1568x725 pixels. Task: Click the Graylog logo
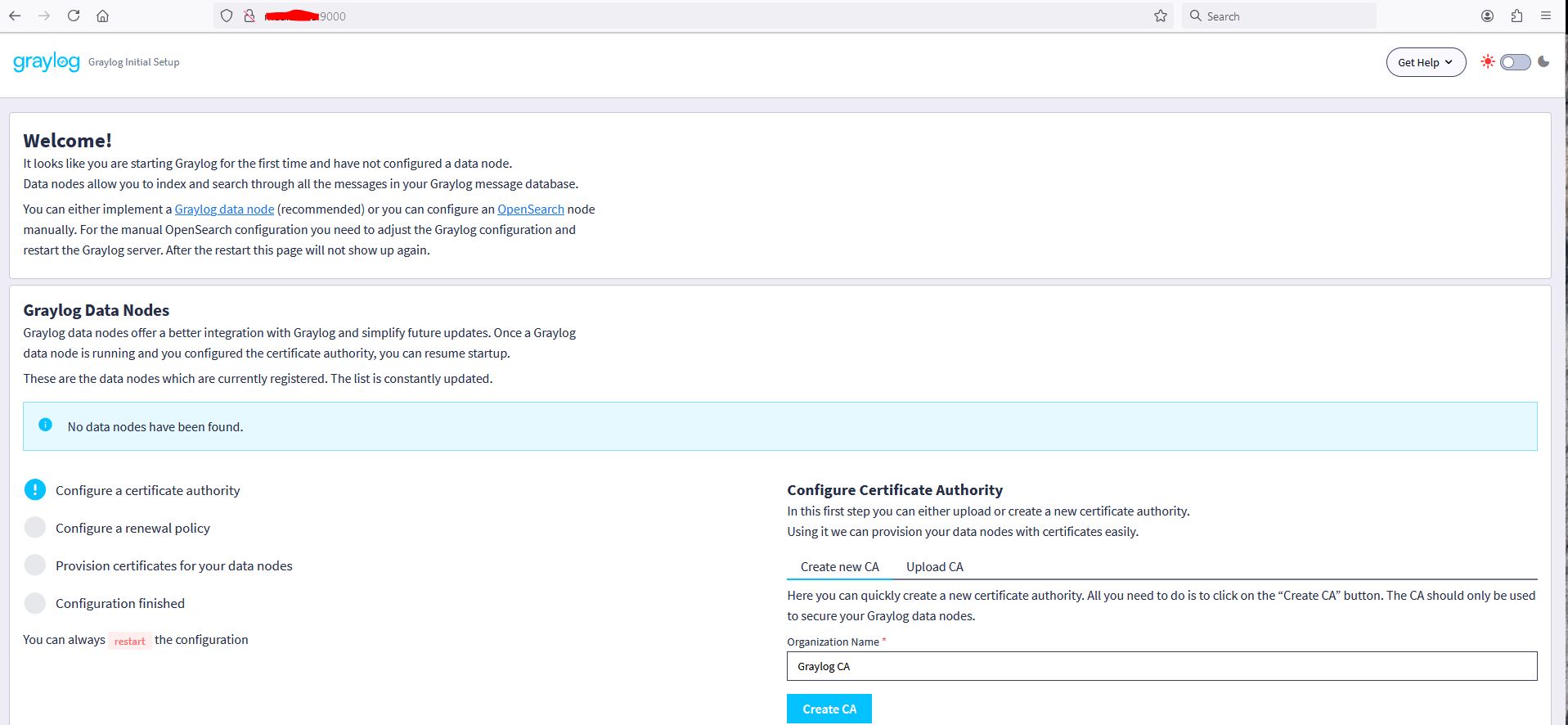click(47, 62)
